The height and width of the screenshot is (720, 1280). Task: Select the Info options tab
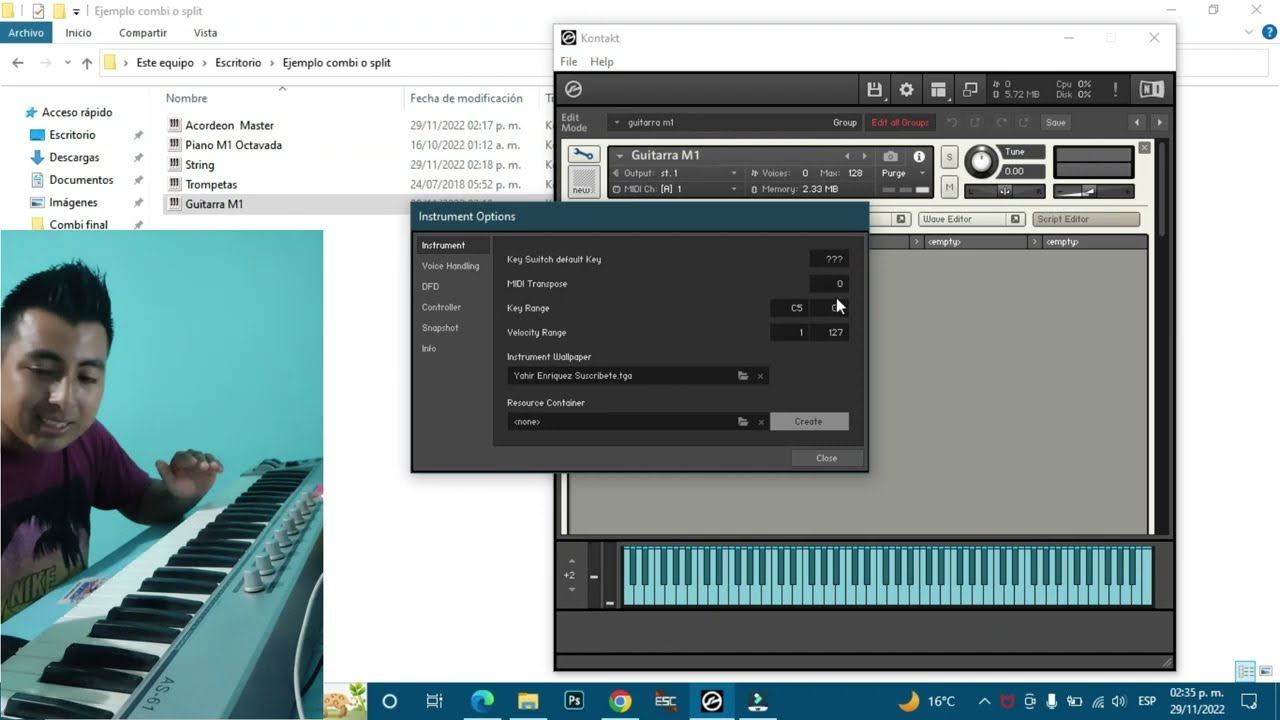pyautogui.click(x=429, y=349)
